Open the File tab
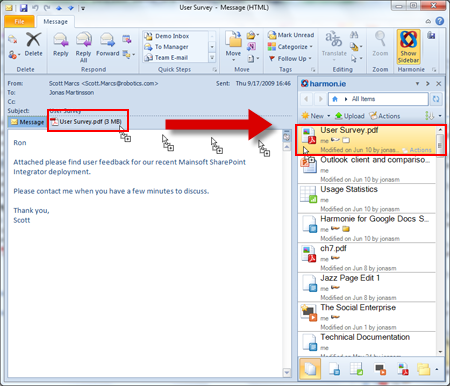This screenshot has width=450, height=386. (x=19, y=21)
